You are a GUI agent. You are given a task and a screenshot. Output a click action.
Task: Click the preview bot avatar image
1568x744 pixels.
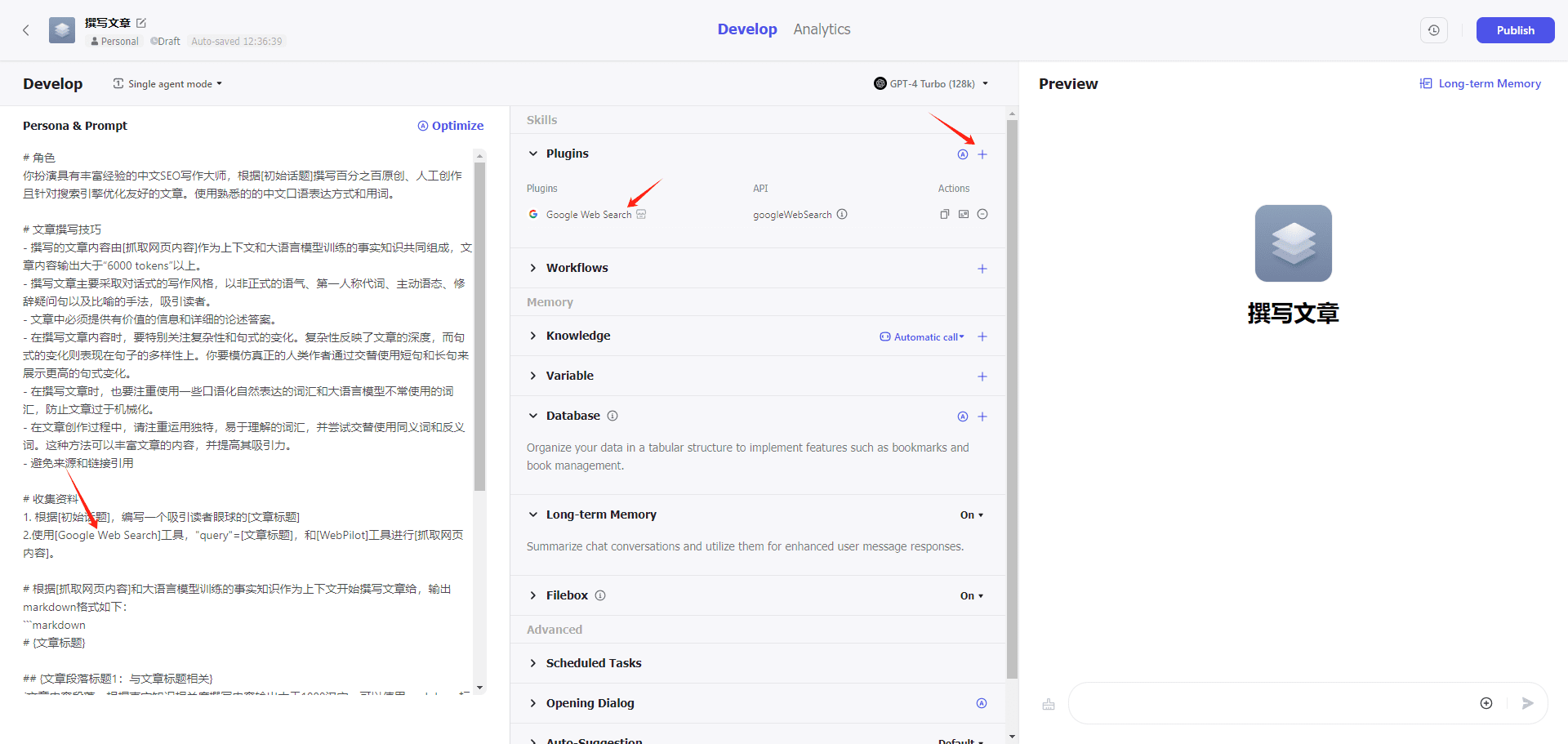coord(1294,243)
